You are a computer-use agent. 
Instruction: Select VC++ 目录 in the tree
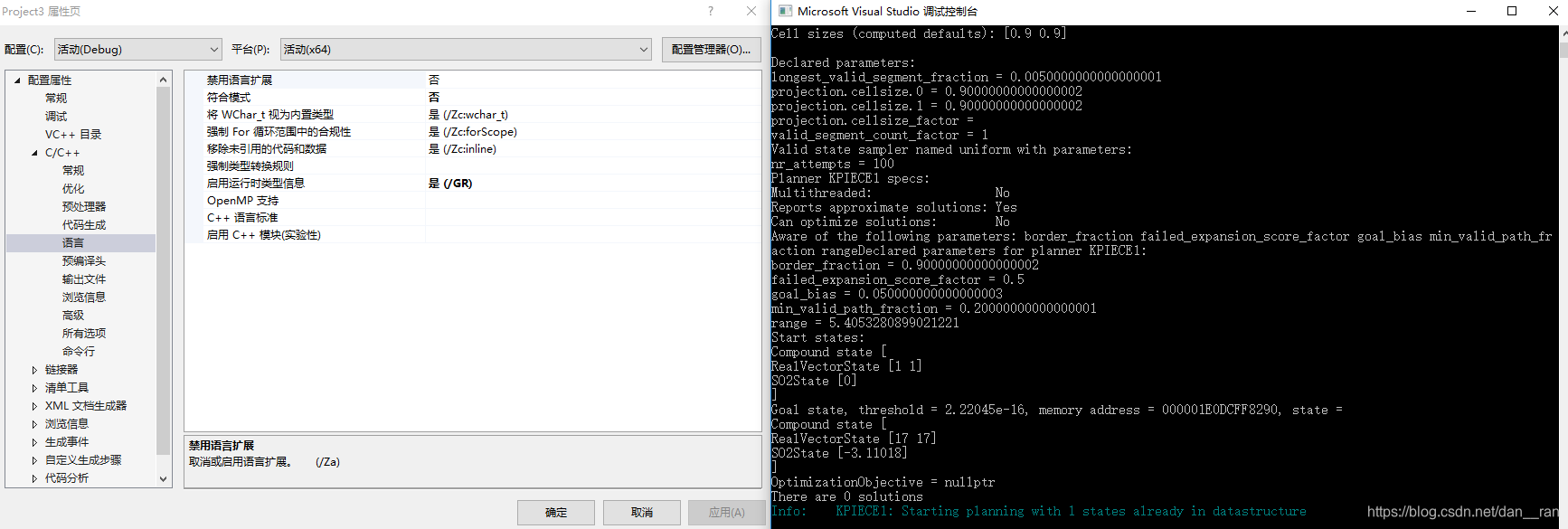[x=73, y=135]
